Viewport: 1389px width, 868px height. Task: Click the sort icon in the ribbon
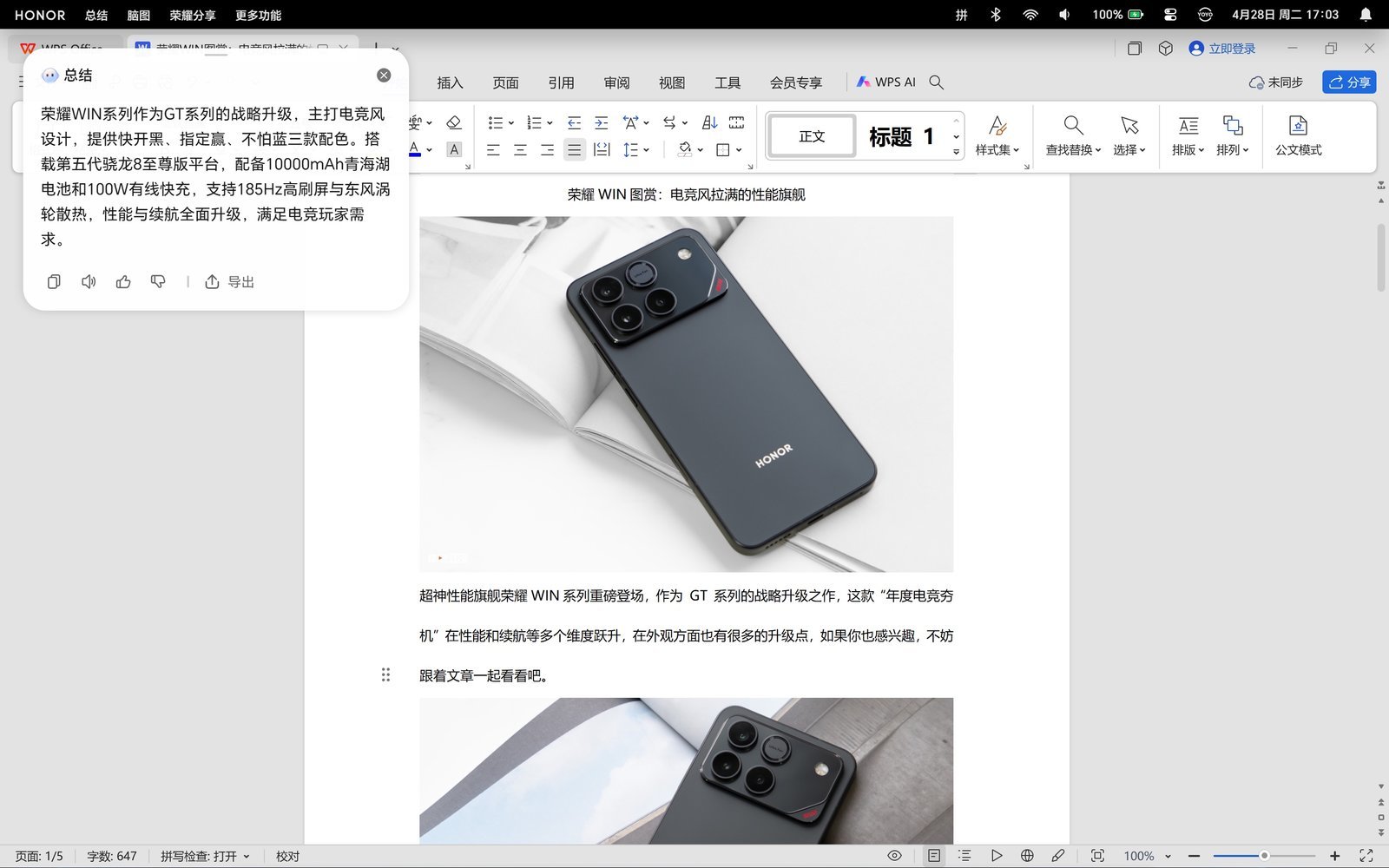click(709, 122)
